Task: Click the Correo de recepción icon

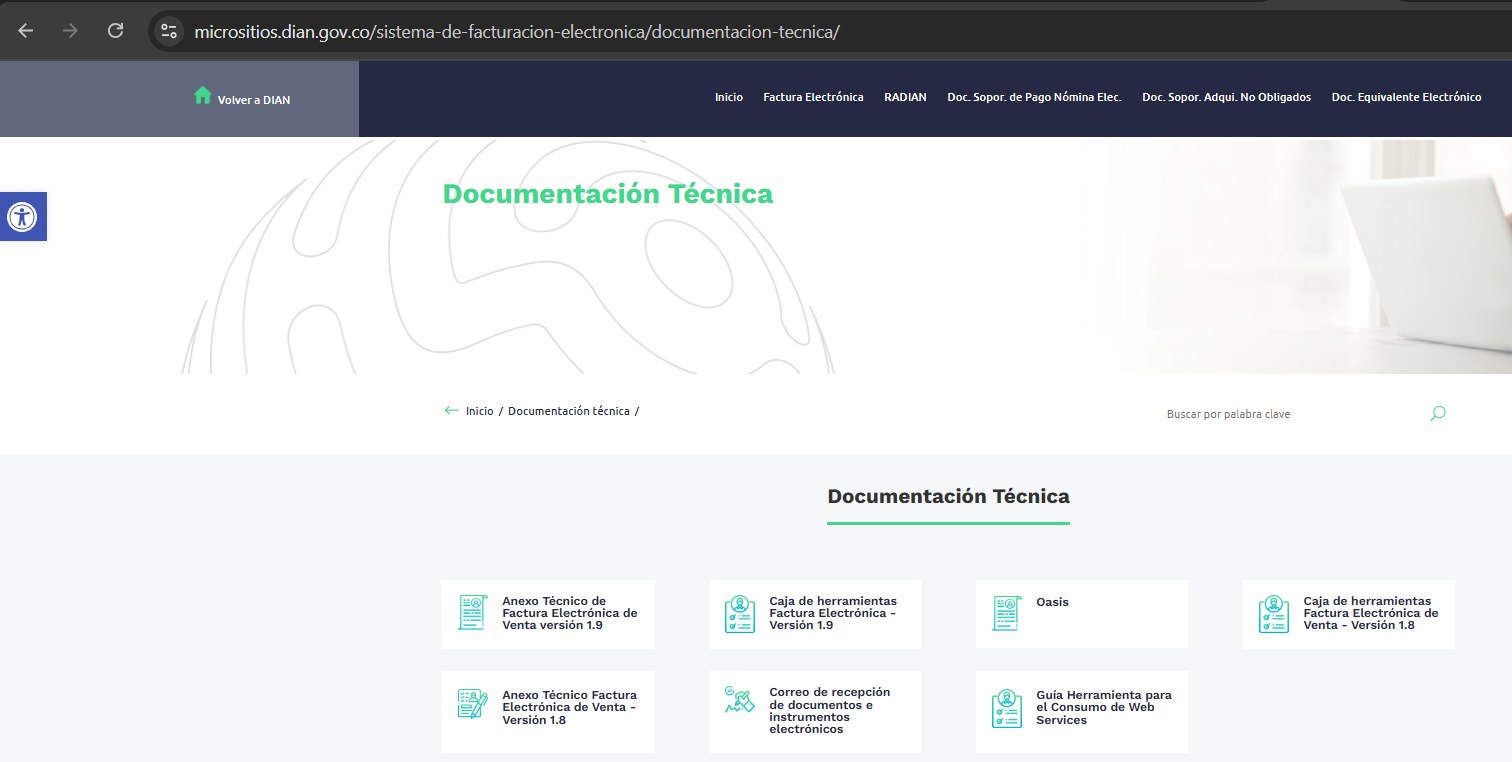Action: point(740,699)
